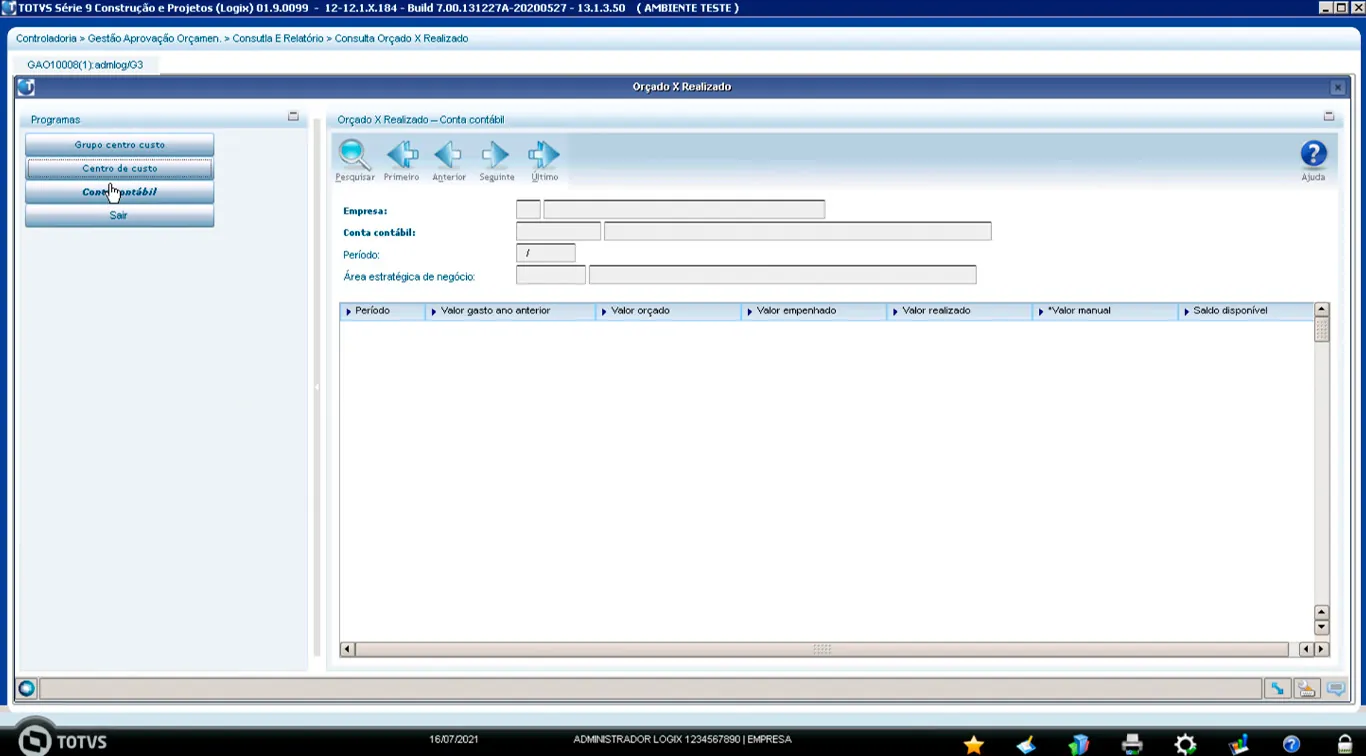Screen dimensions: 1366x756
Task: Collapse the Programas panel
Action: tap(293, 116)
